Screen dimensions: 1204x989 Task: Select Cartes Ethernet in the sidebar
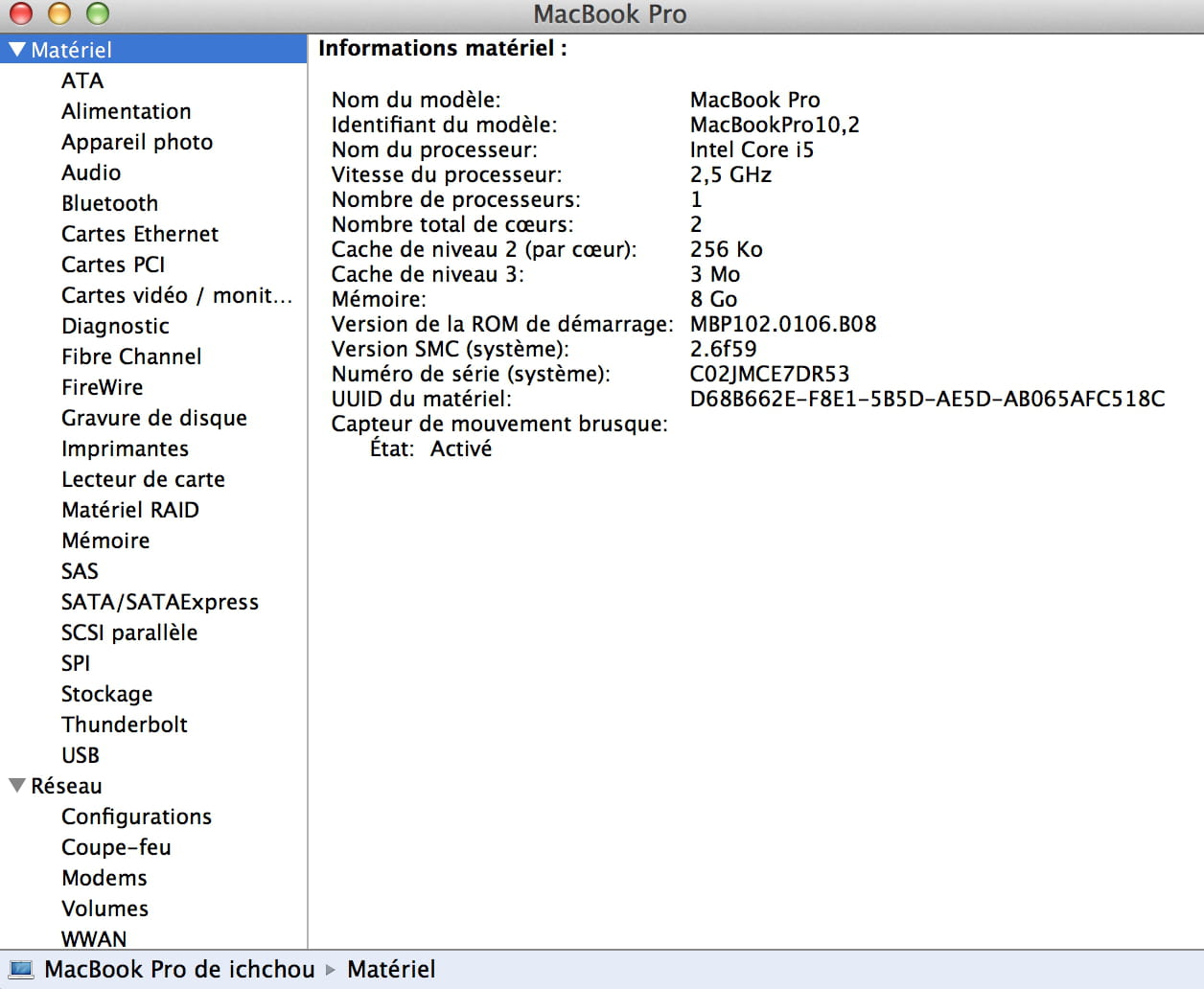(x=140, y=234)
